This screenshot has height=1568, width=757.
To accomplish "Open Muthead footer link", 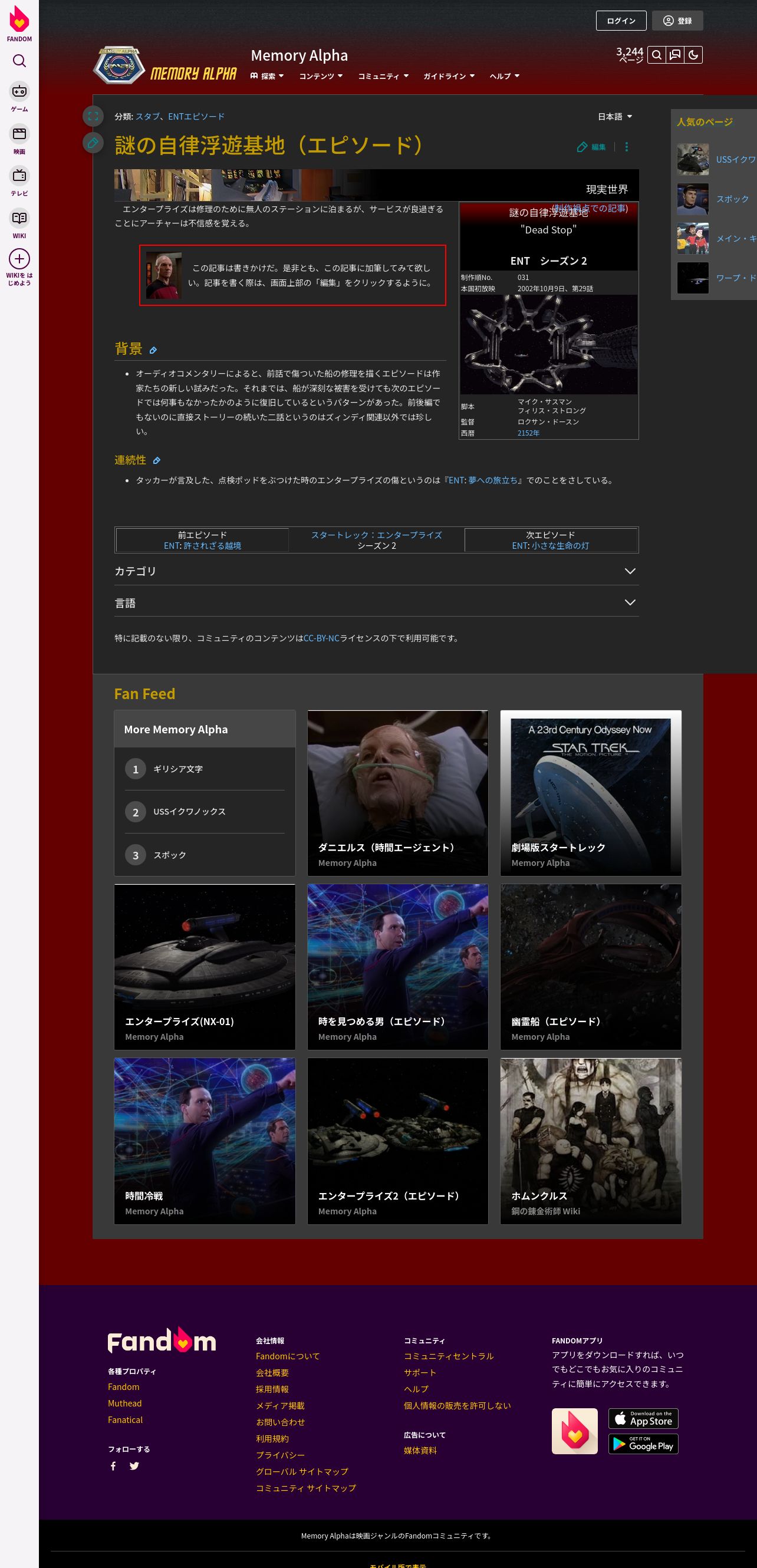I will (x=125, y=1403).
